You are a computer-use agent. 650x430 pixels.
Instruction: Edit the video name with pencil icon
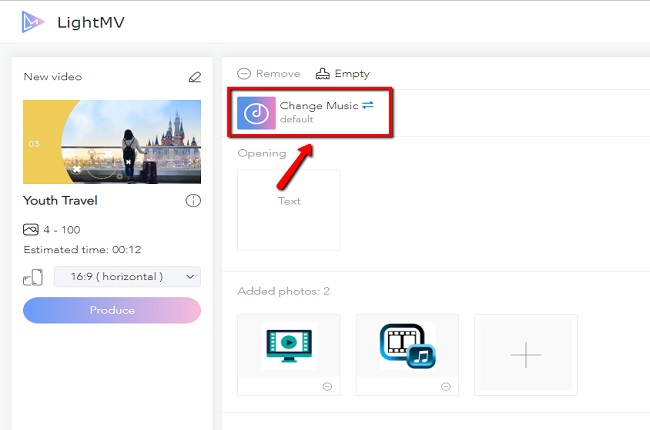[x=194, y=77]
